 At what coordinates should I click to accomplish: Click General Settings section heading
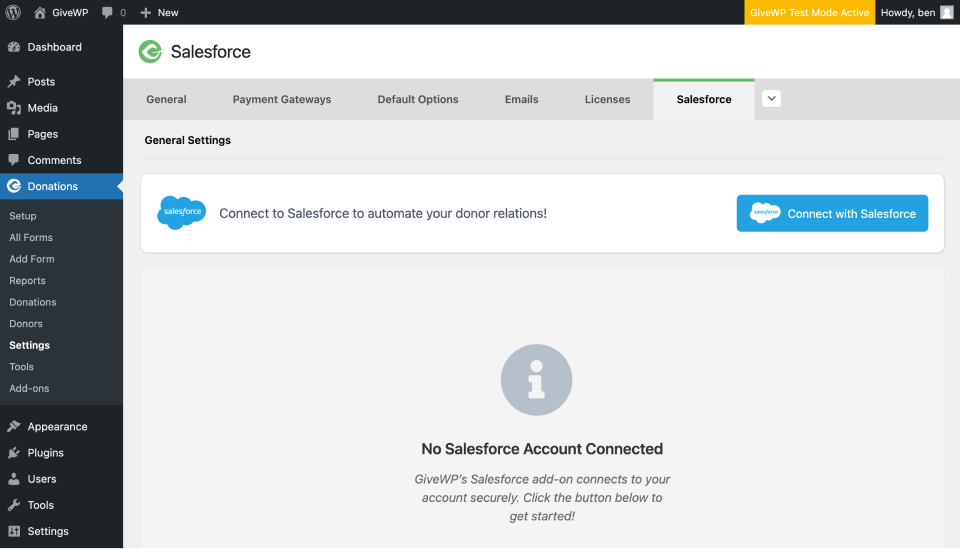[x=187, y=140]
